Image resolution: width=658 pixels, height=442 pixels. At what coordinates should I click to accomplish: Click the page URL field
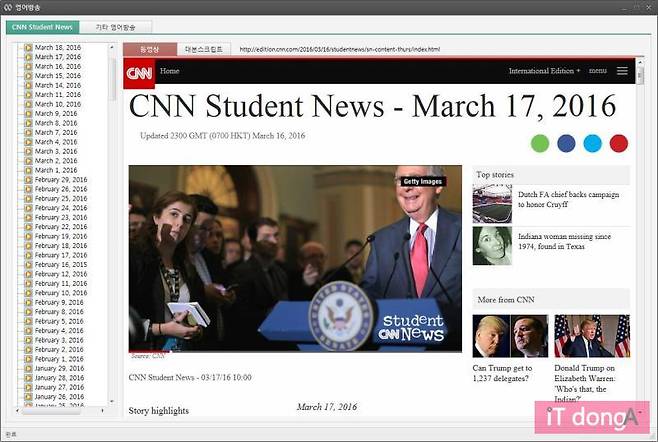(x=340, y=49)
